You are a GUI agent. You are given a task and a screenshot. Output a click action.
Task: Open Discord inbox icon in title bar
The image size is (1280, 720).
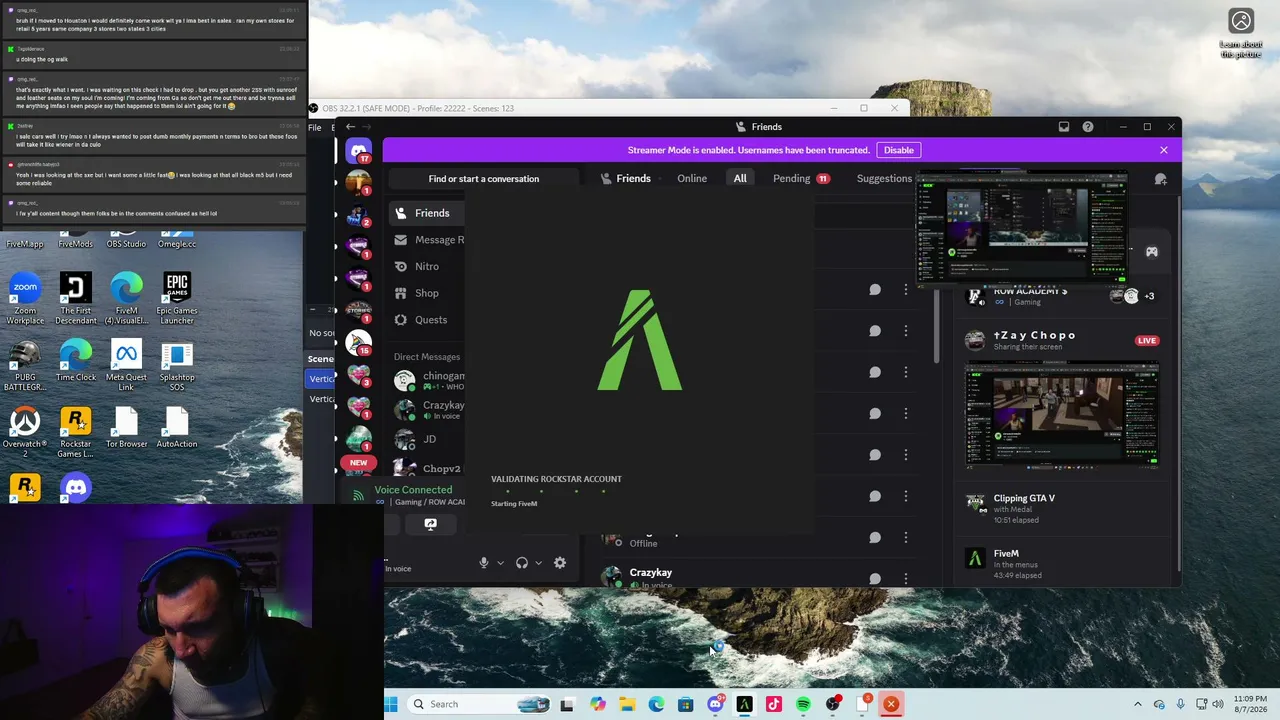[1064, 127]
